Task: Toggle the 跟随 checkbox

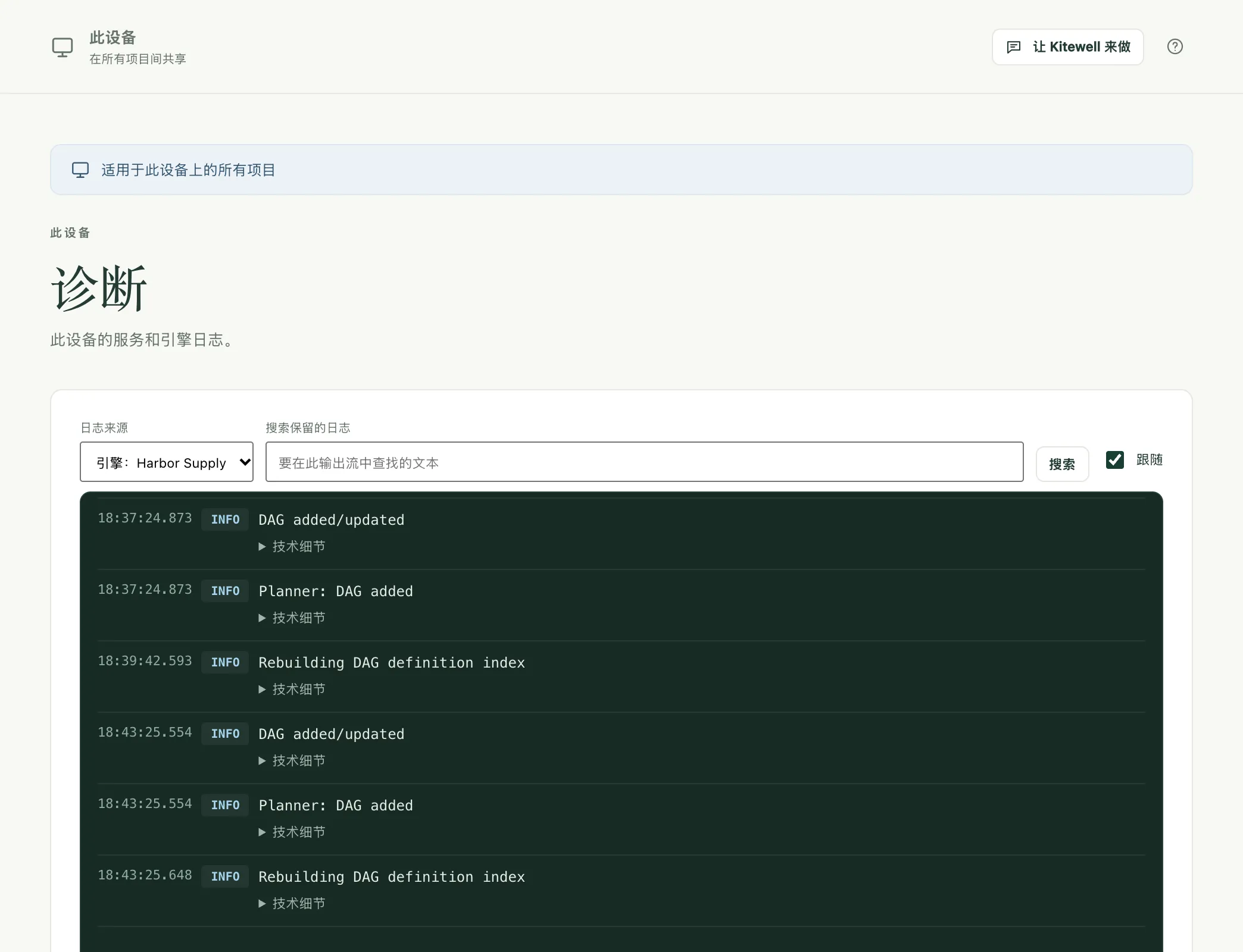Action: 1114,460
